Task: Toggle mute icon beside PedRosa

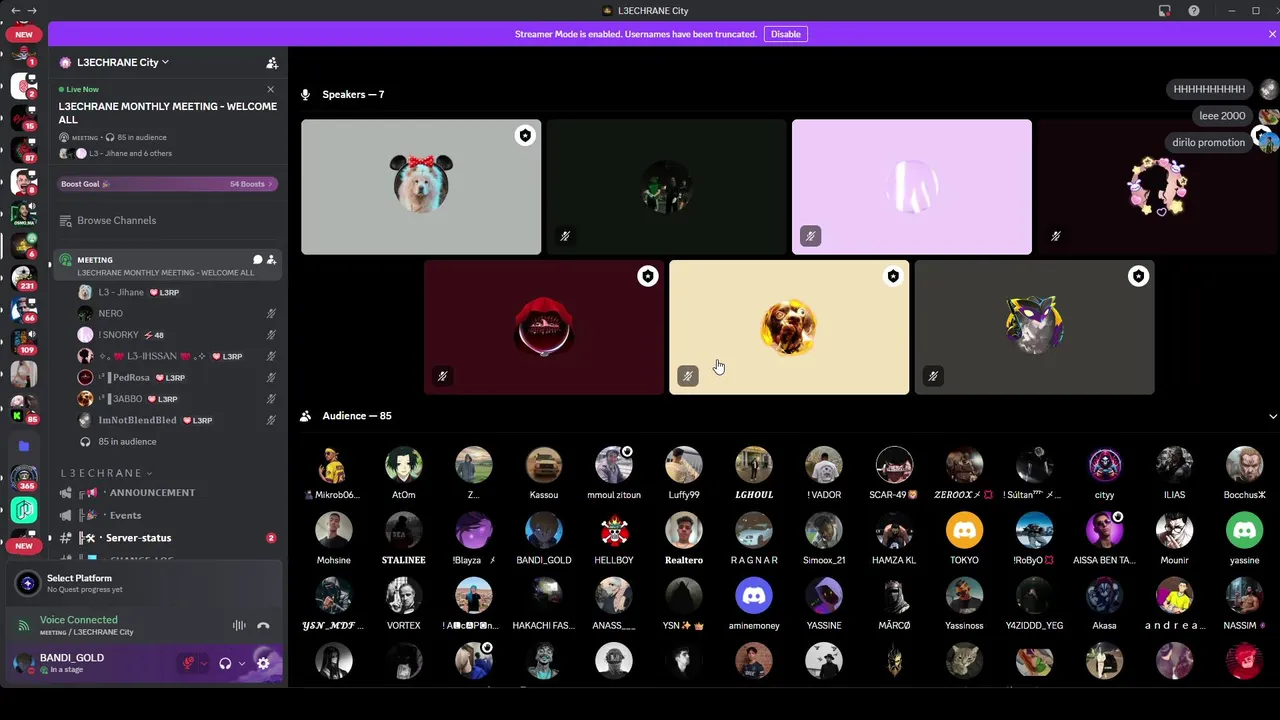Action: tap(271, 378)
